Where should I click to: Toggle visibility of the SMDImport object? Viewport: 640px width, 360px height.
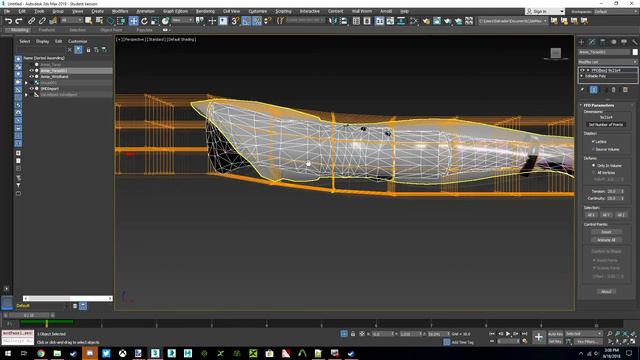pyautogui.click(x=31, y=89)
